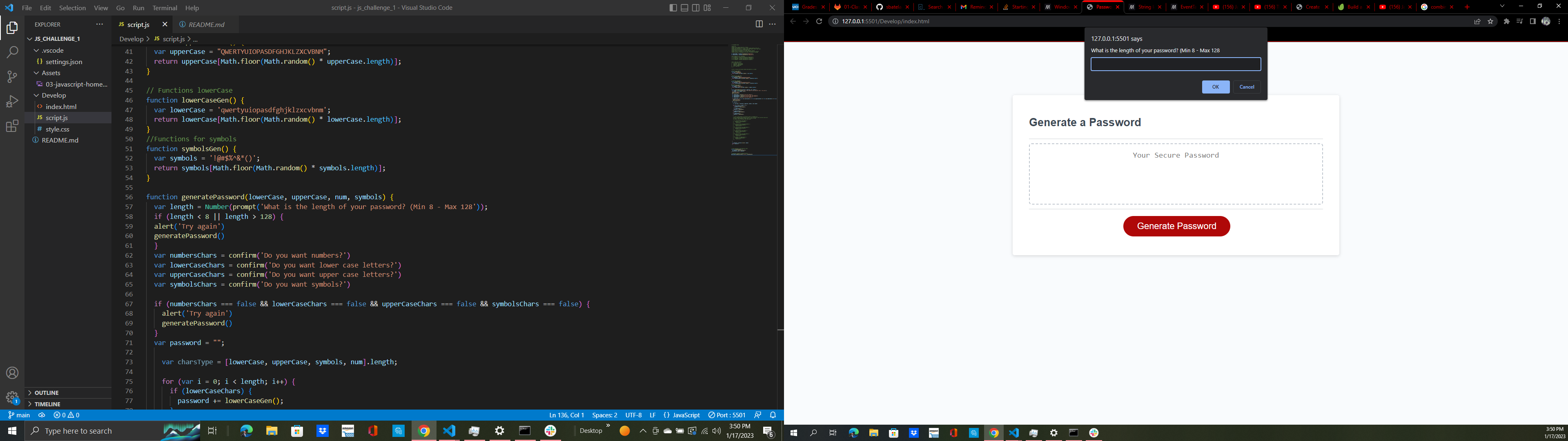Screen dimensions: 1568x441
Task: Click the Live Server Port 5501 status item
Action: [x=727, y=415]
